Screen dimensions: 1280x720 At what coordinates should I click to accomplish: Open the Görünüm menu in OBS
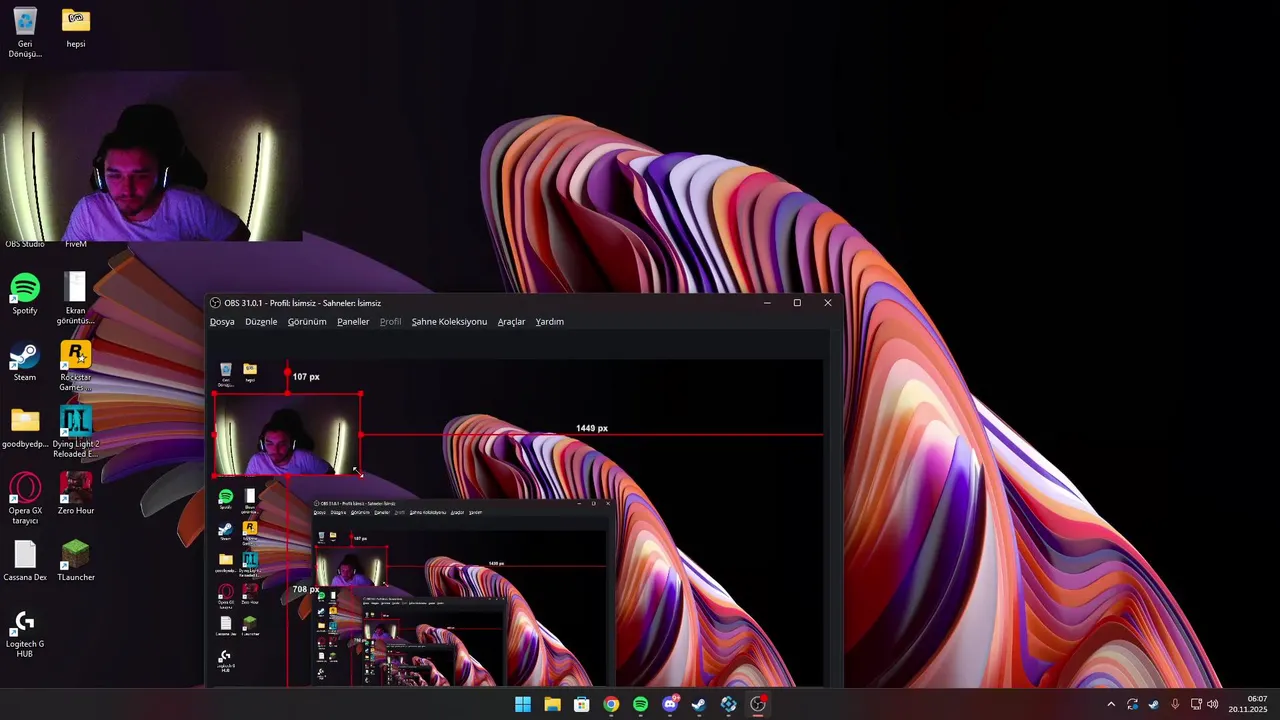click(x=307, y=322)
